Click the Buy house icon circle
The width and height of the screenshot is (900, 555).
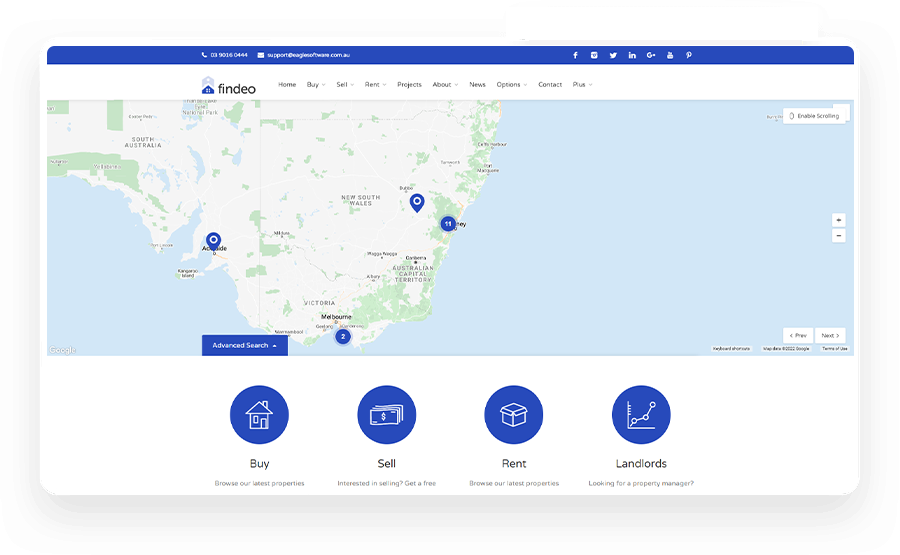click(259, 415)
